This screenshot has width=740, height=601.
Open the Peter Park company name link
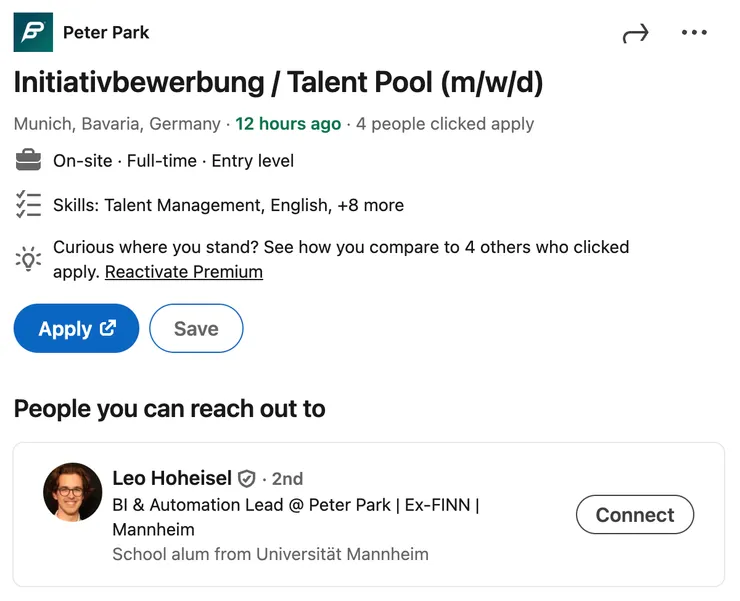(x=106, y=32)
